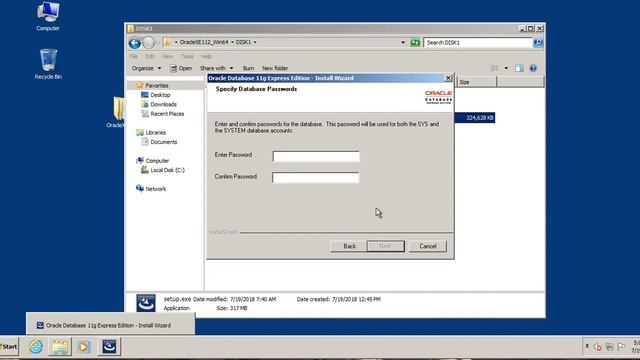
Task: Open the Edit menu in Explorer
Action: (x=150, y=56)
